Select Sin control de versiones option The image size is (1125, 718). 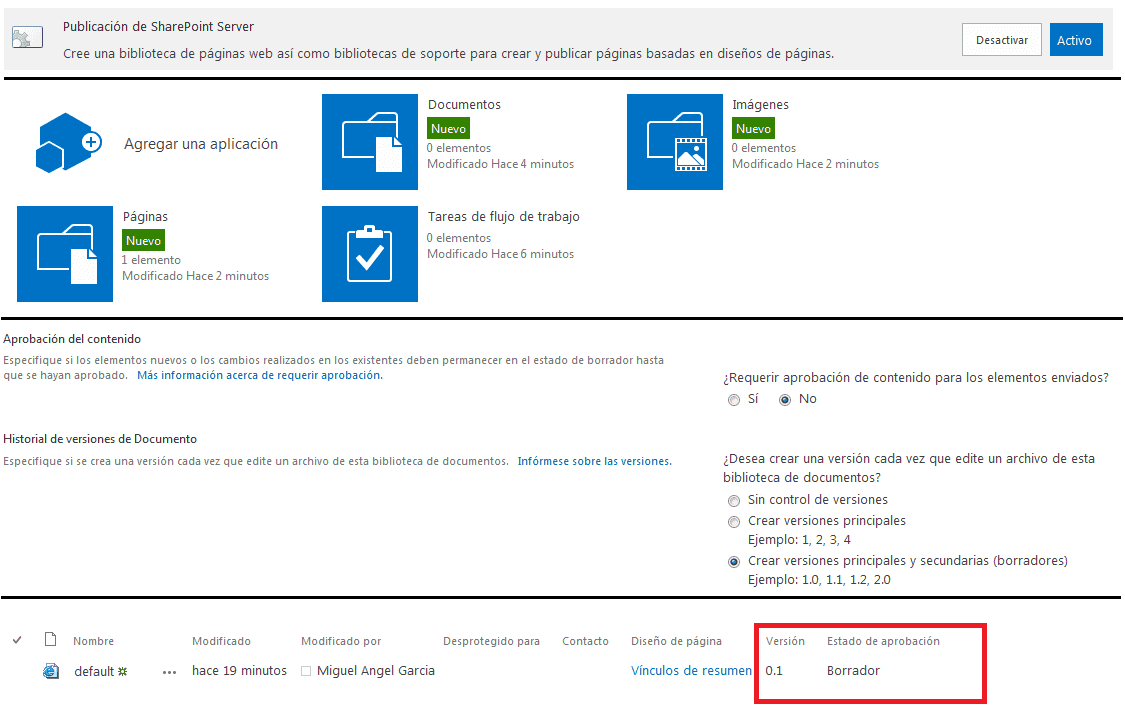pos(733,501)
